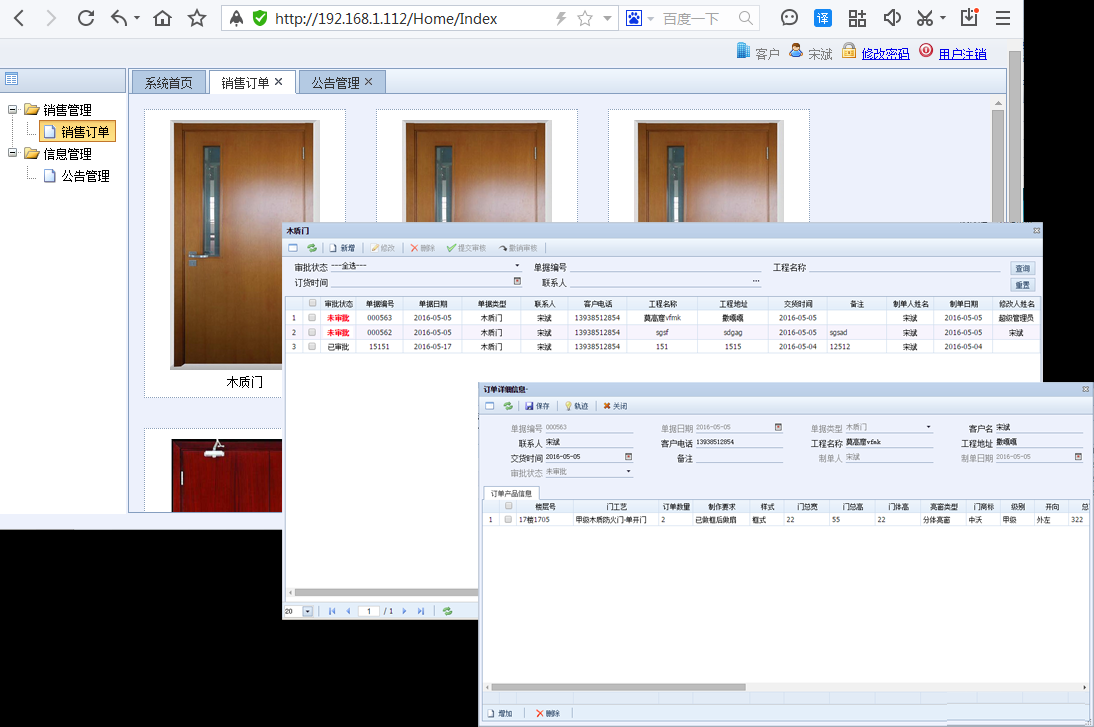Open the page size dropdown showing 20
Screen dimensions: 1094x727
[307, 611]
